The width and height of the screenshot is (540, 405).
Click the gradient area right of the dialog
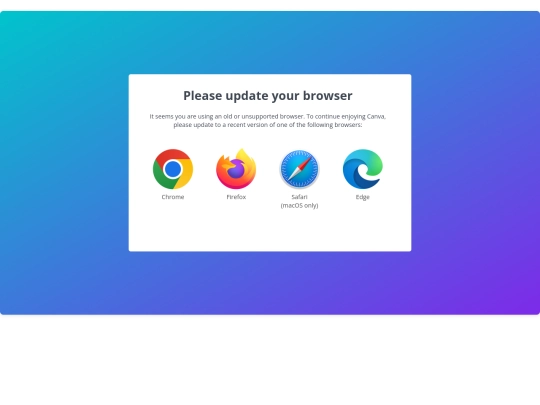[x=475, y=163]
